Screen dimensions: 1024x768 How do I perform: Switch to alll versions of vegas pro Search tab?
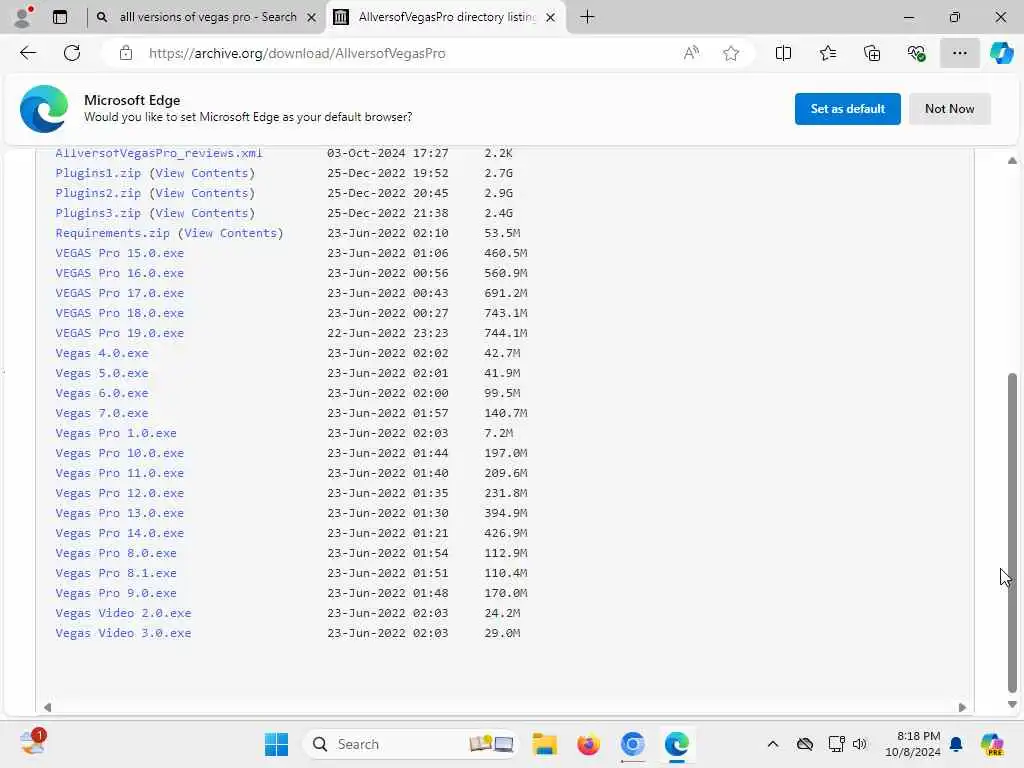coord(208,17)
